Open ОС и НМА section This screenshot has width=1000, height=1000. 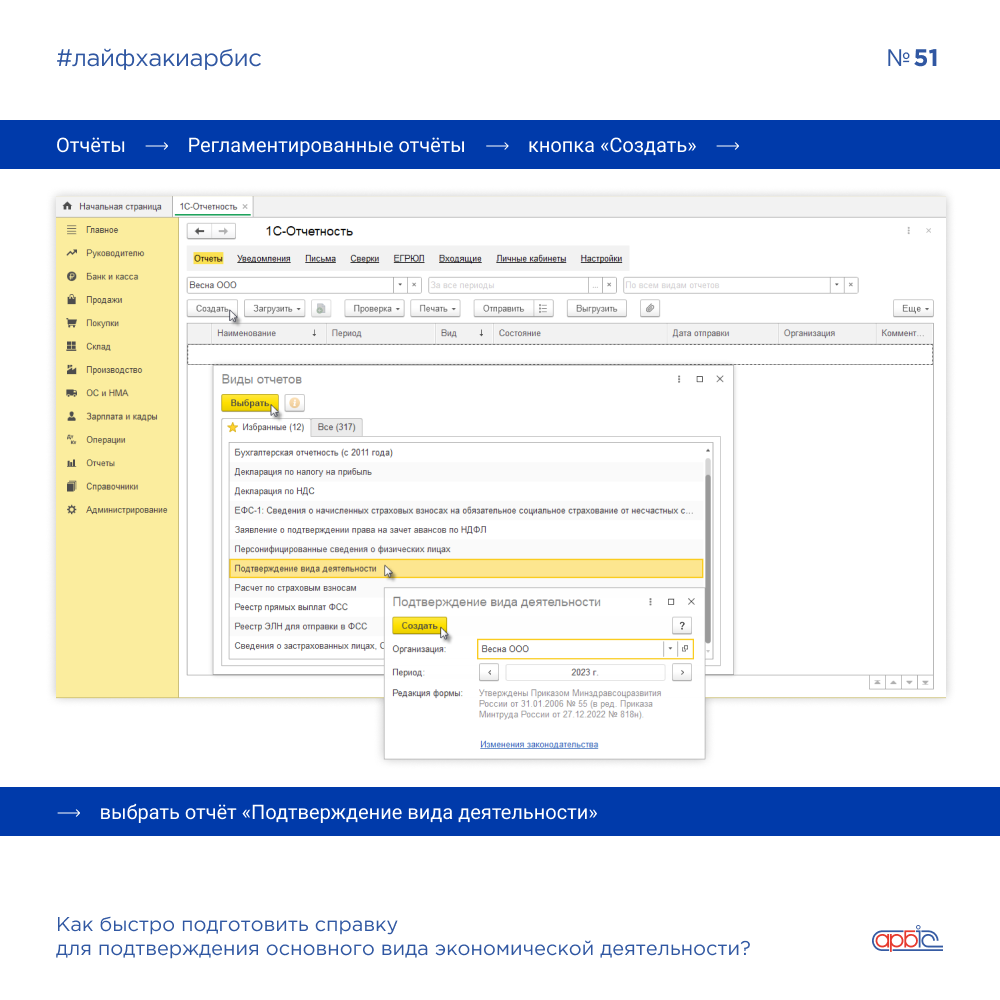coord(107,393)
